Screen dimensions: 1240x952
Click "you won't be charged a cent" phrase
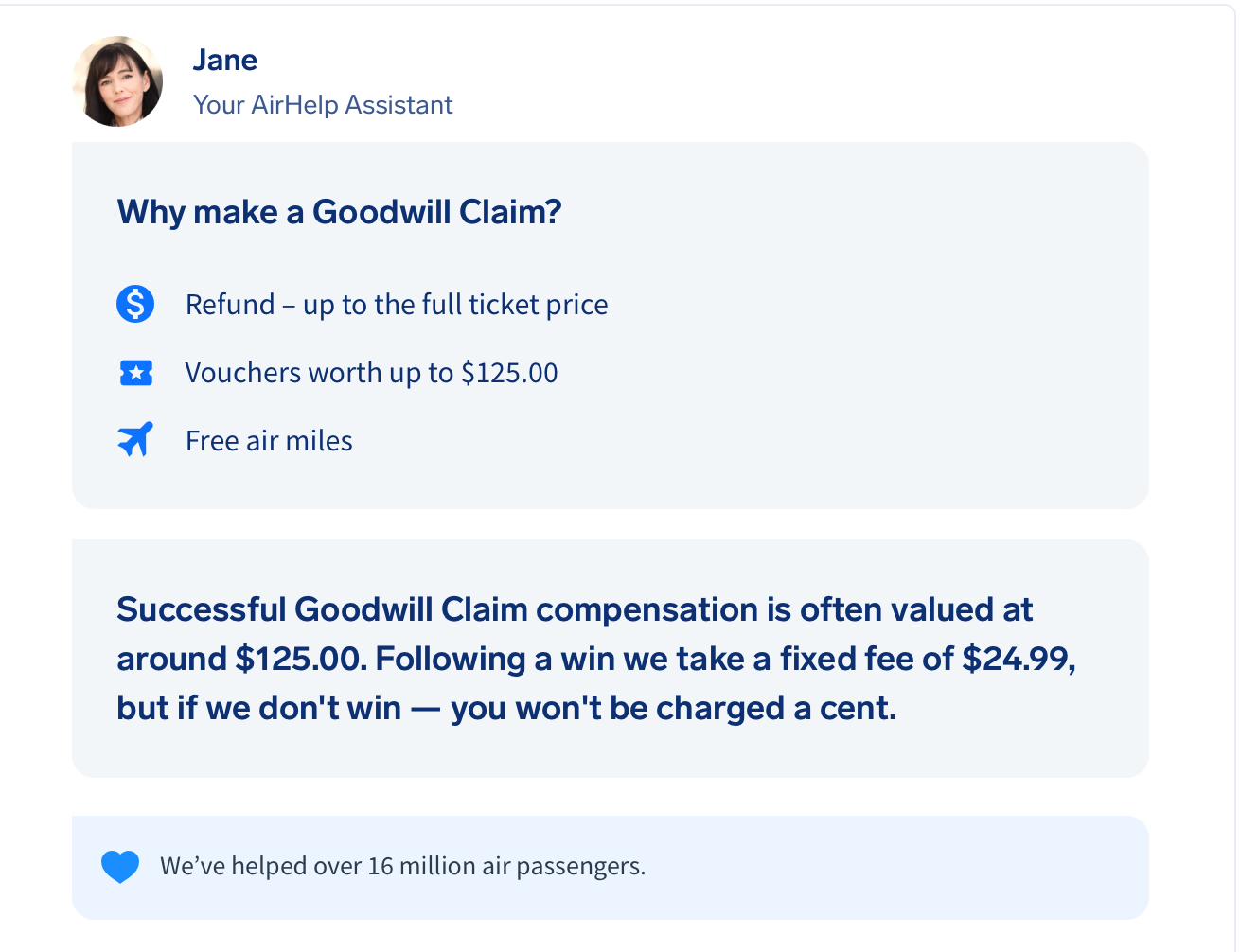pos(673,708)
